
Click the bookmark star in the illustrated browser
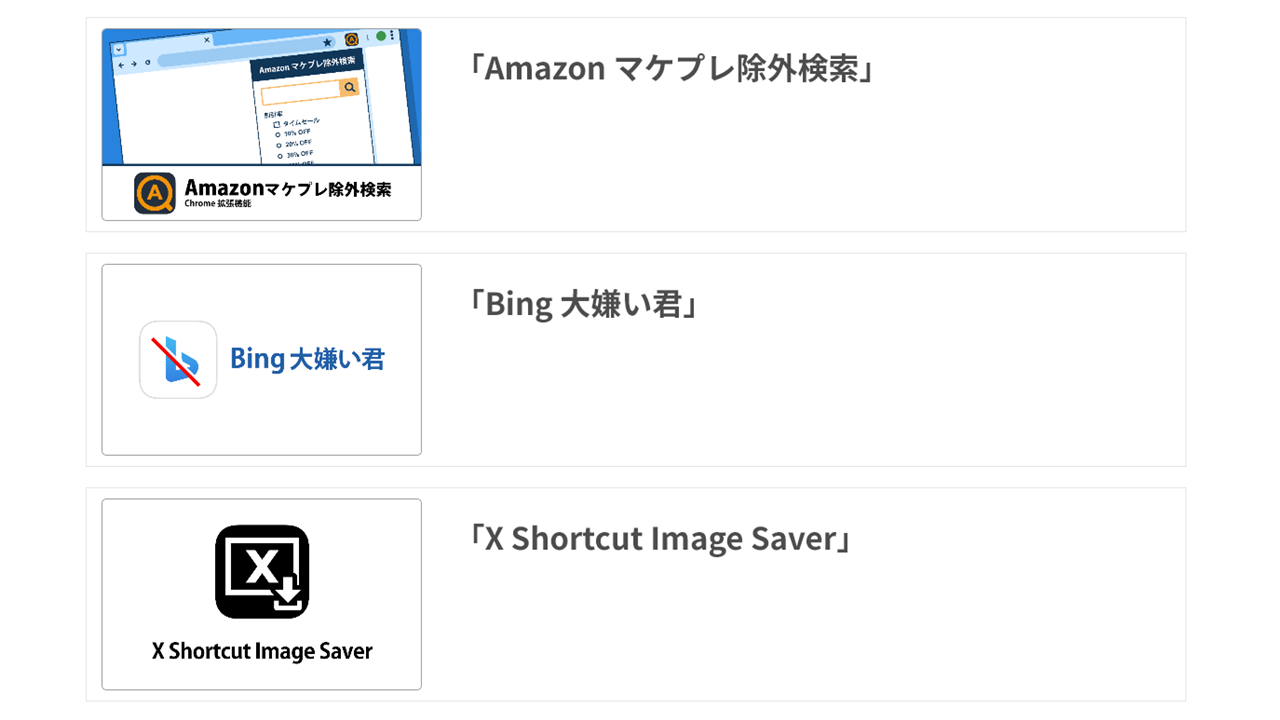327,42
